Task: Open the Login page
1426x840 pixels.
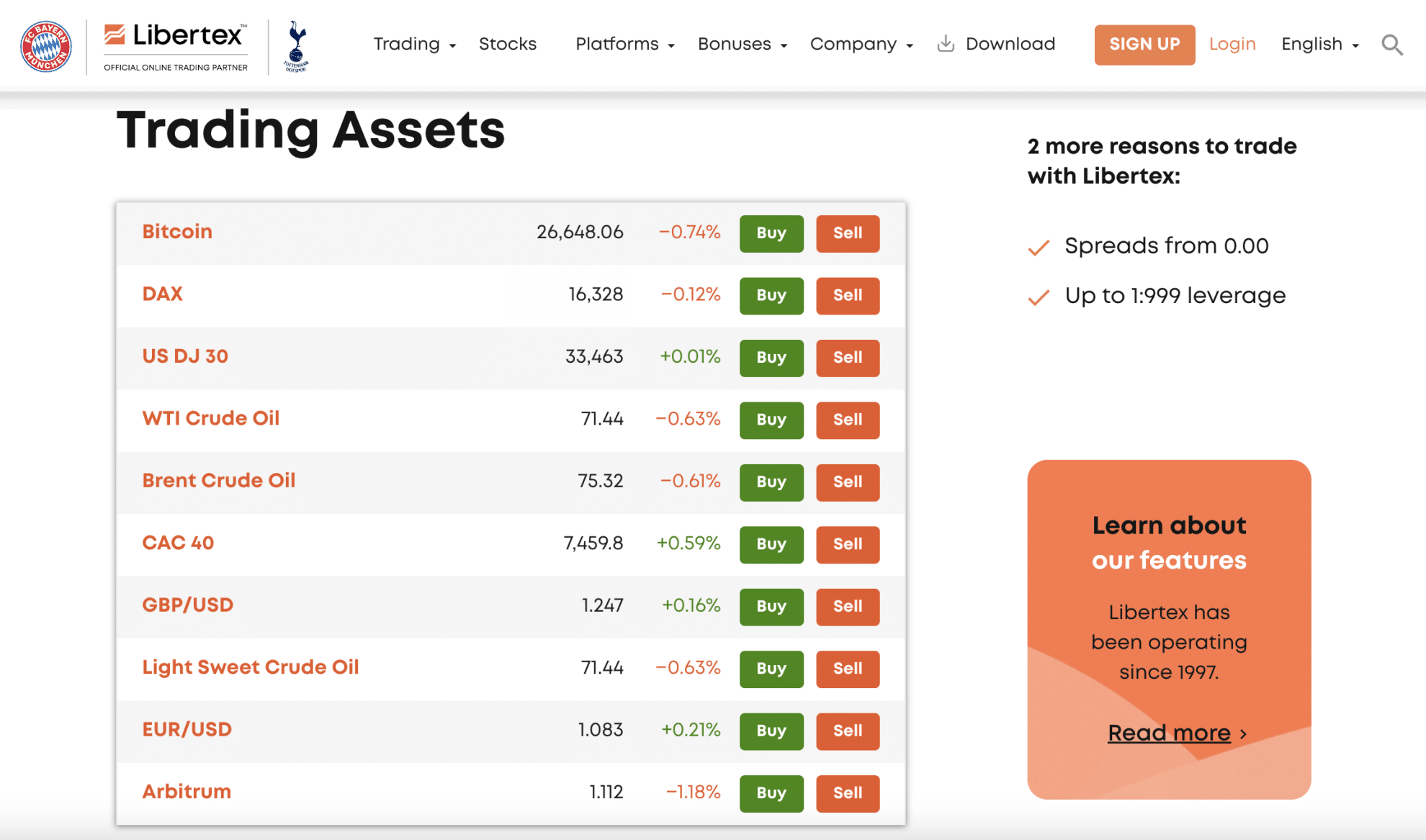Action: [1232, 44]
